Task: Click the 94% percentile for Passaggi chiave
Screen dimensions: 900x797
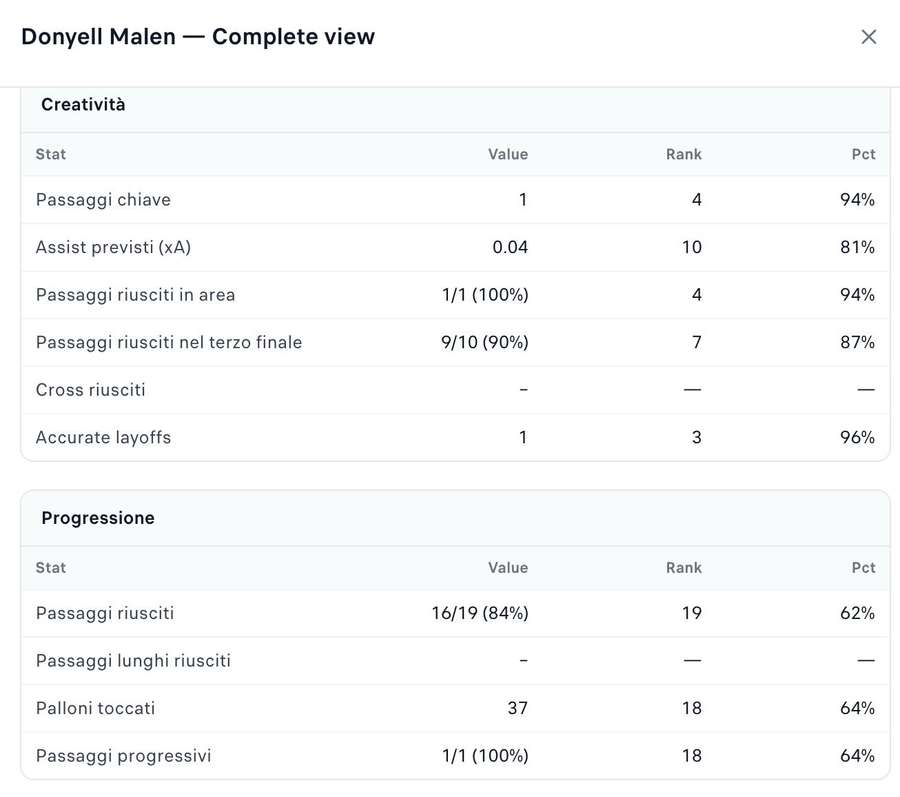Action: pos(858,200)
